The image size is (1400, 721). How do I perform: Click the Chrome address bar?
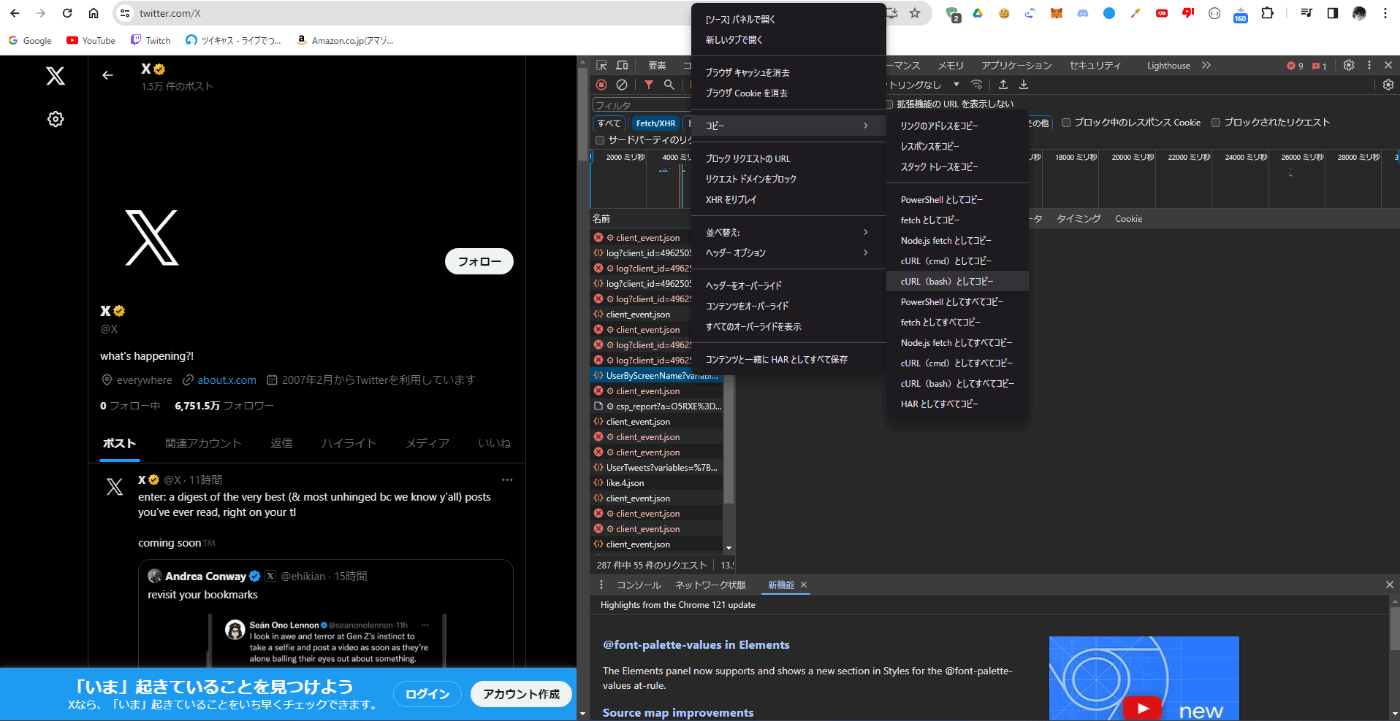500,13
